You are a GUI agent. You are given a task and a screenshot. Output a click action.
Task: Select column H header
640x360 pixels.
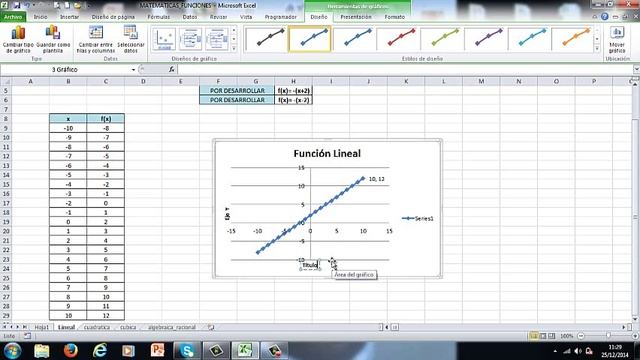pyautogui.click(x=293, y=81)
